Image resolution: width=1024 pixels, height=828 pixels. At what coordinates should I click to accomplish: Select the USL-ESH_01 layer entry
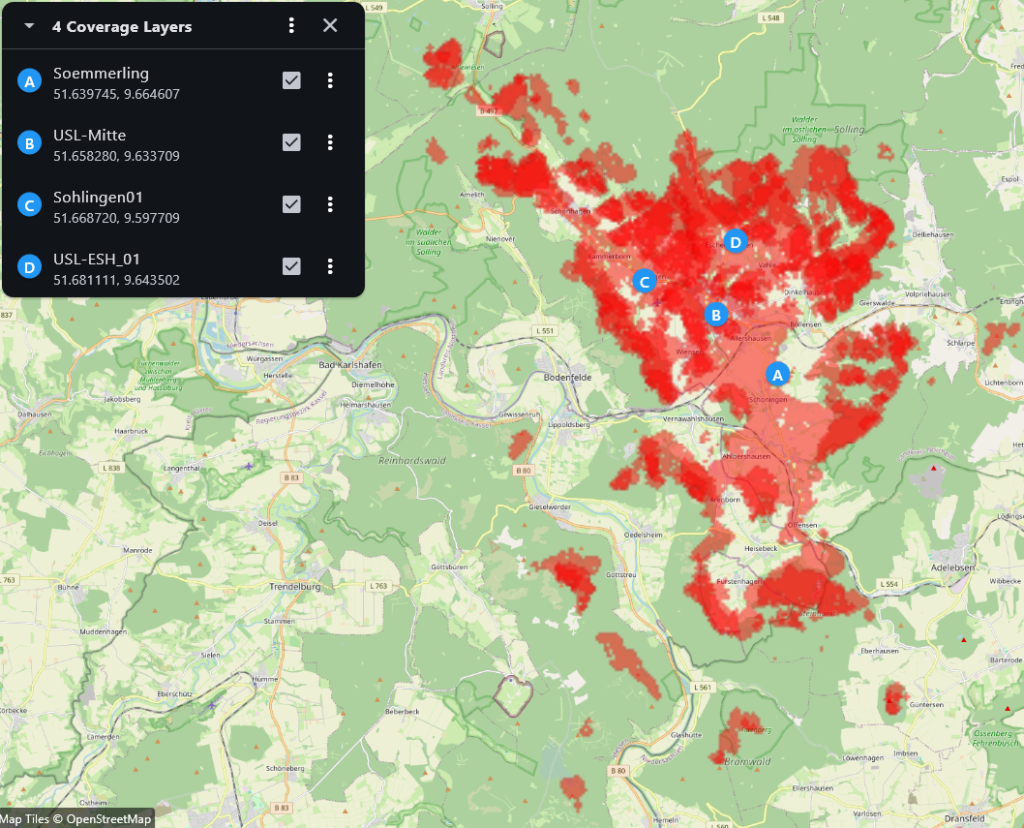(96, 259)
